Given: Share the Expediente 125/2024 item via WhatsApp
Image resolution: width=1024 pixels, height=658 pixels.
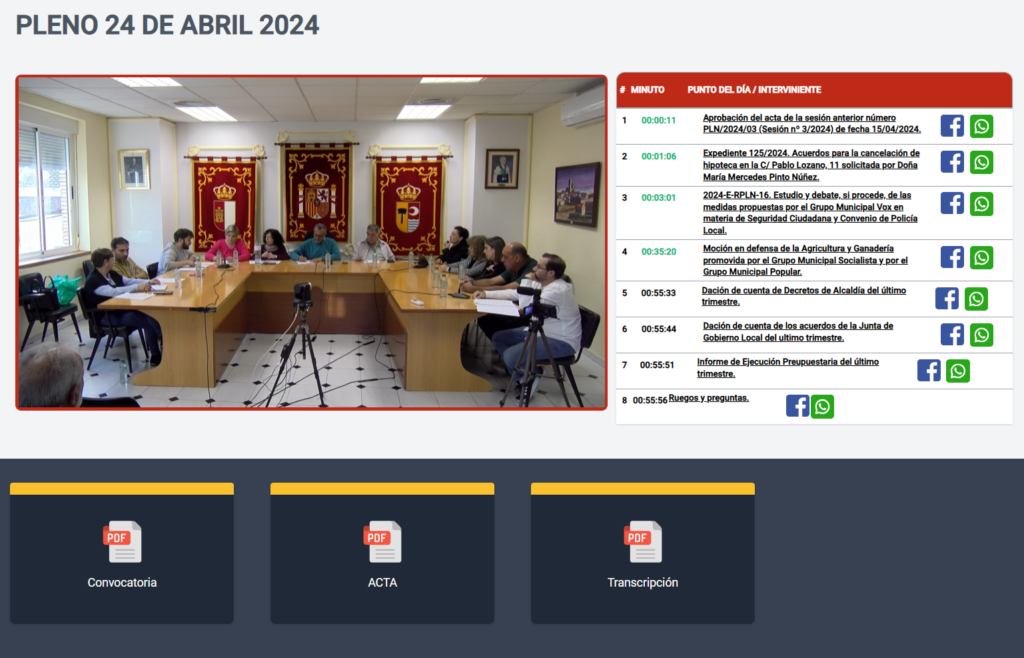Looking at the screenshot, I should click(981, 162).
